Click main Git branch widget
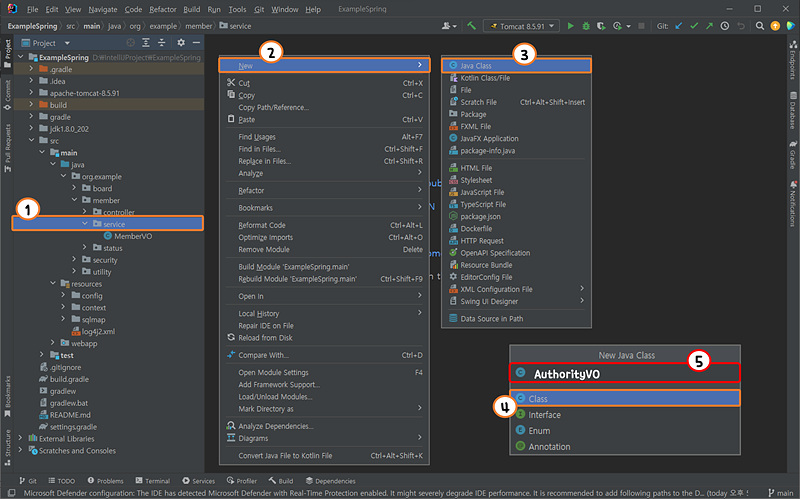800x499 pixels. (x=780, y=493)
